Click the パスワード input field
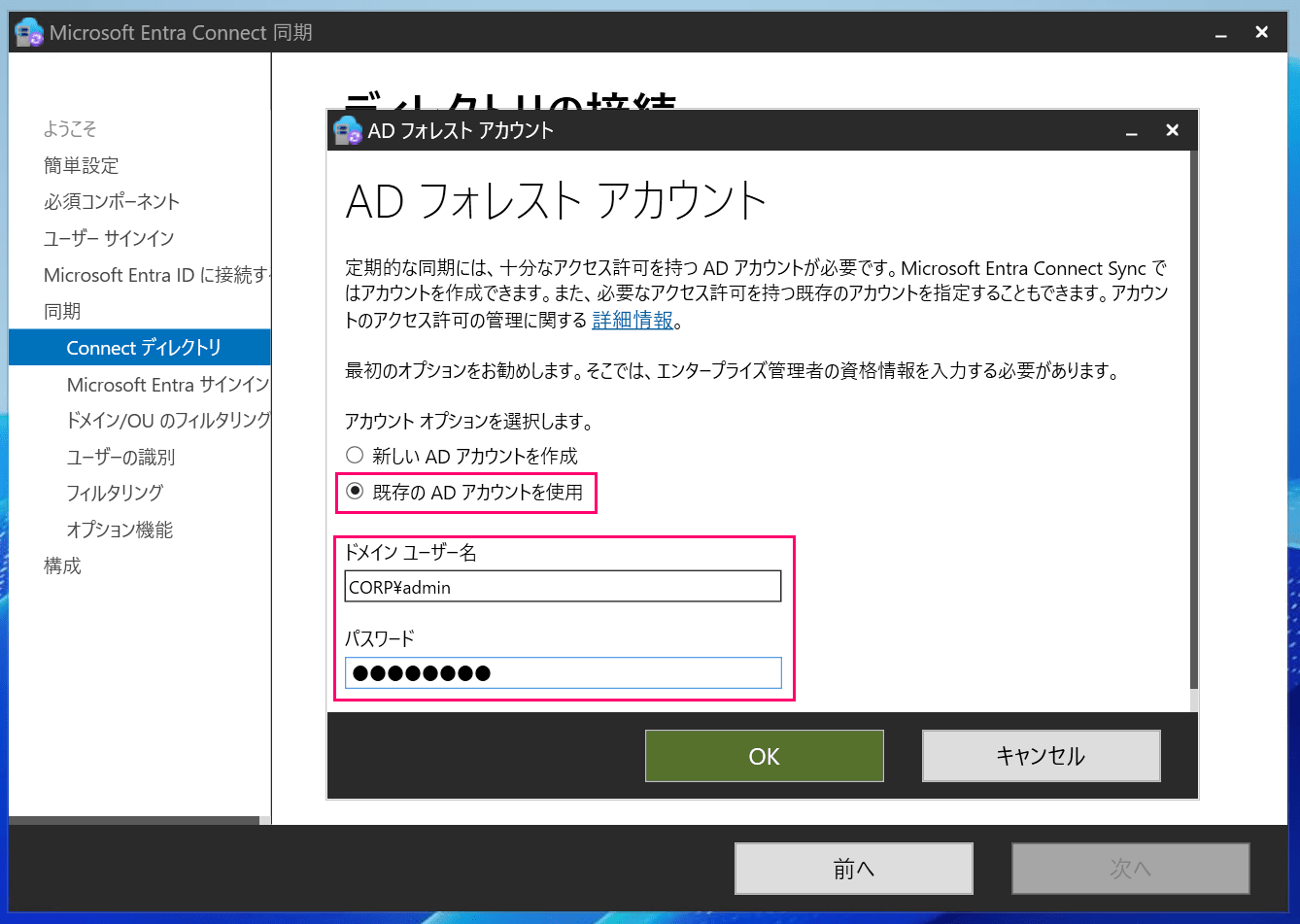Image resolution: width=1300 pixels, height=924 pixels. [563, 672]
